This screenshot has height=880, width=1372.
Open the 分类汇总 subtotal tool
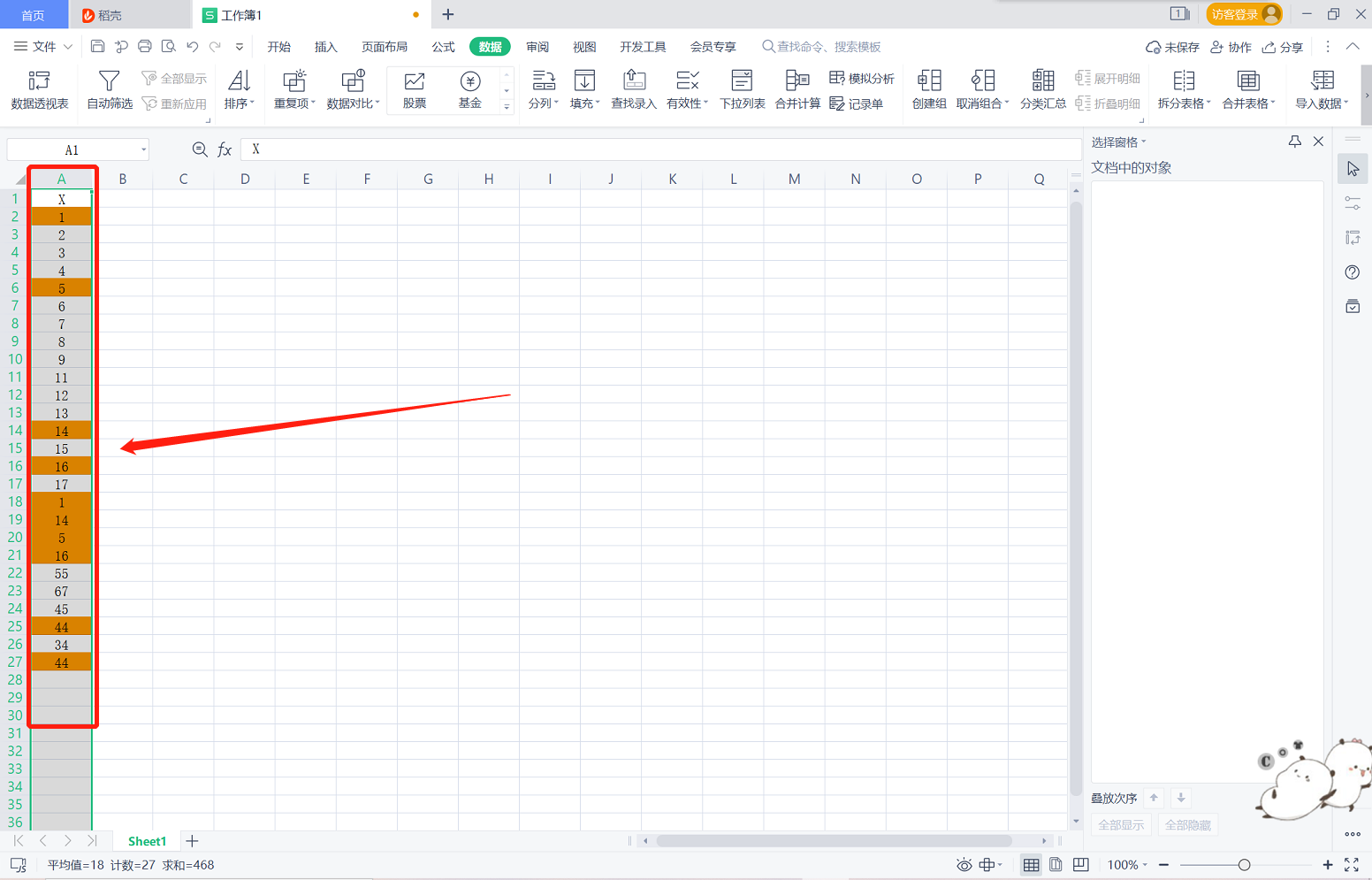(1043, 90)
